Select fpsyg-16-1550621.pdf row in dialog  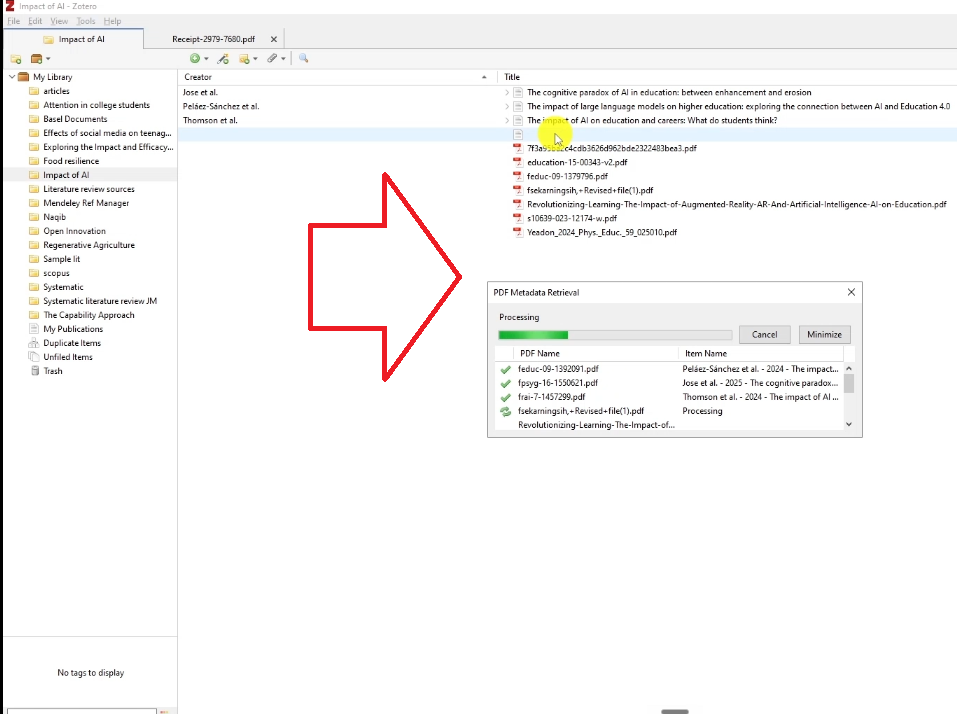[x=669, y=383]
